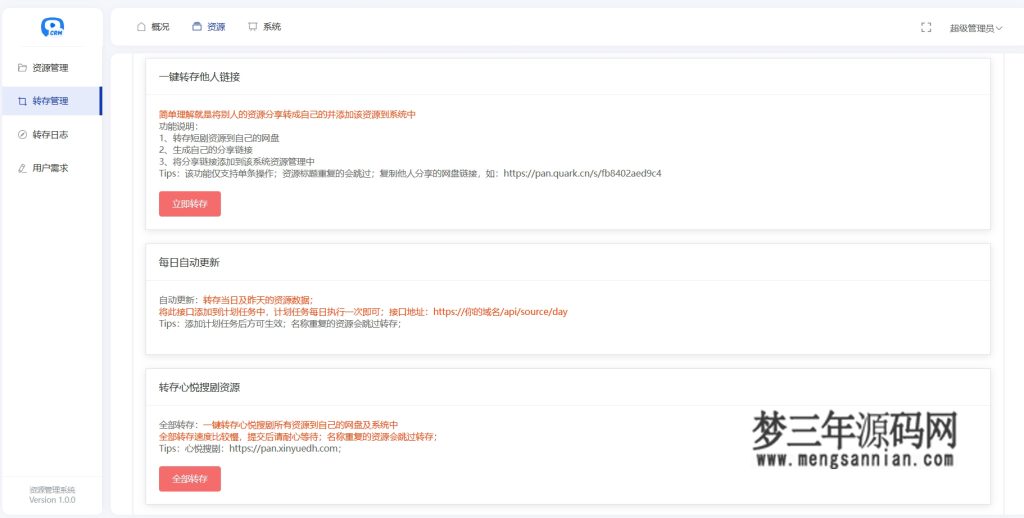
Task: Click the pan.quark.cn example link text
Action: tap(583, 174)
